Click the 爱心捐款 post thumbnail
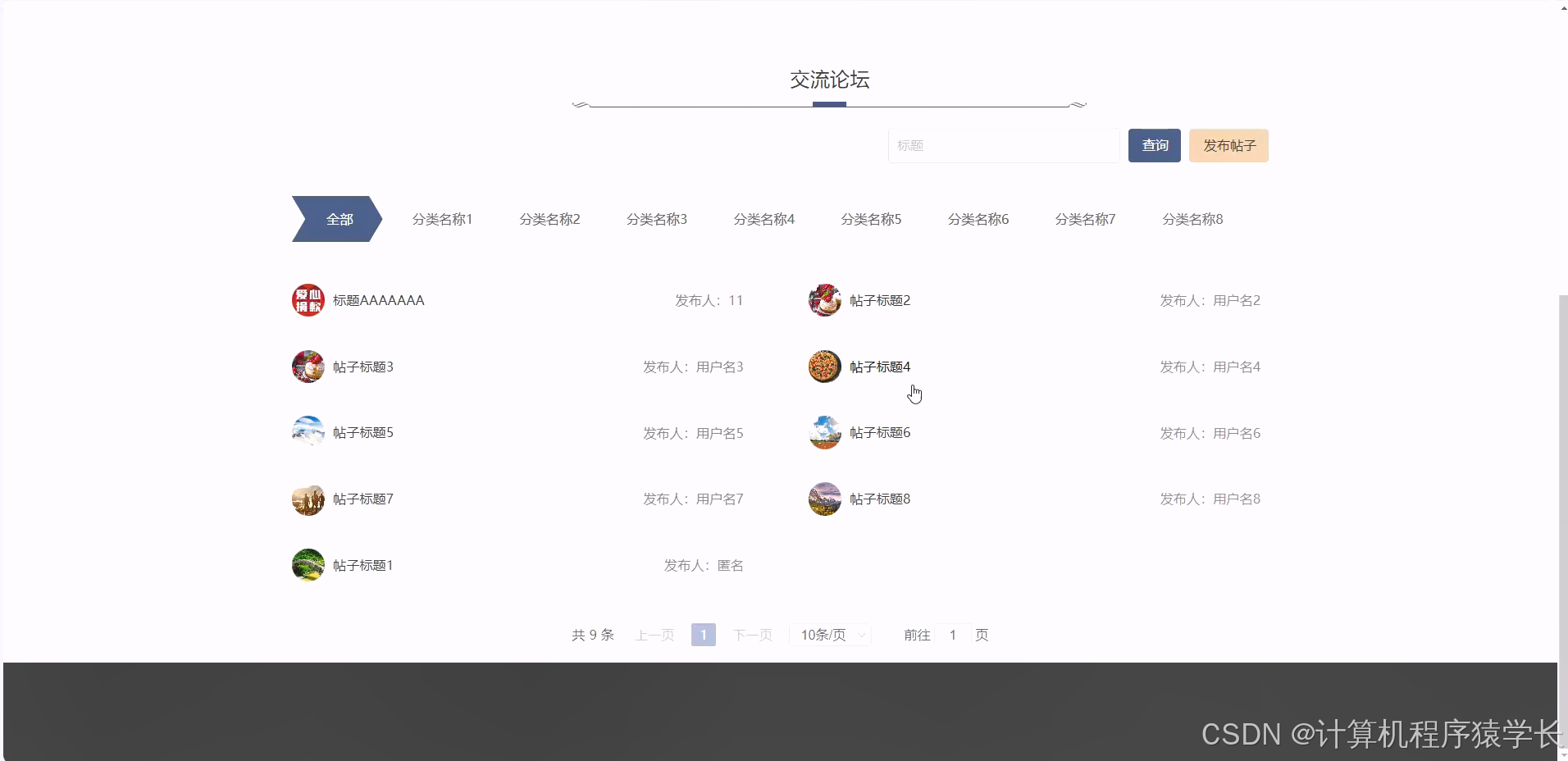The height and width of the screenshot is (761, 1568). [x=308, y=299]
